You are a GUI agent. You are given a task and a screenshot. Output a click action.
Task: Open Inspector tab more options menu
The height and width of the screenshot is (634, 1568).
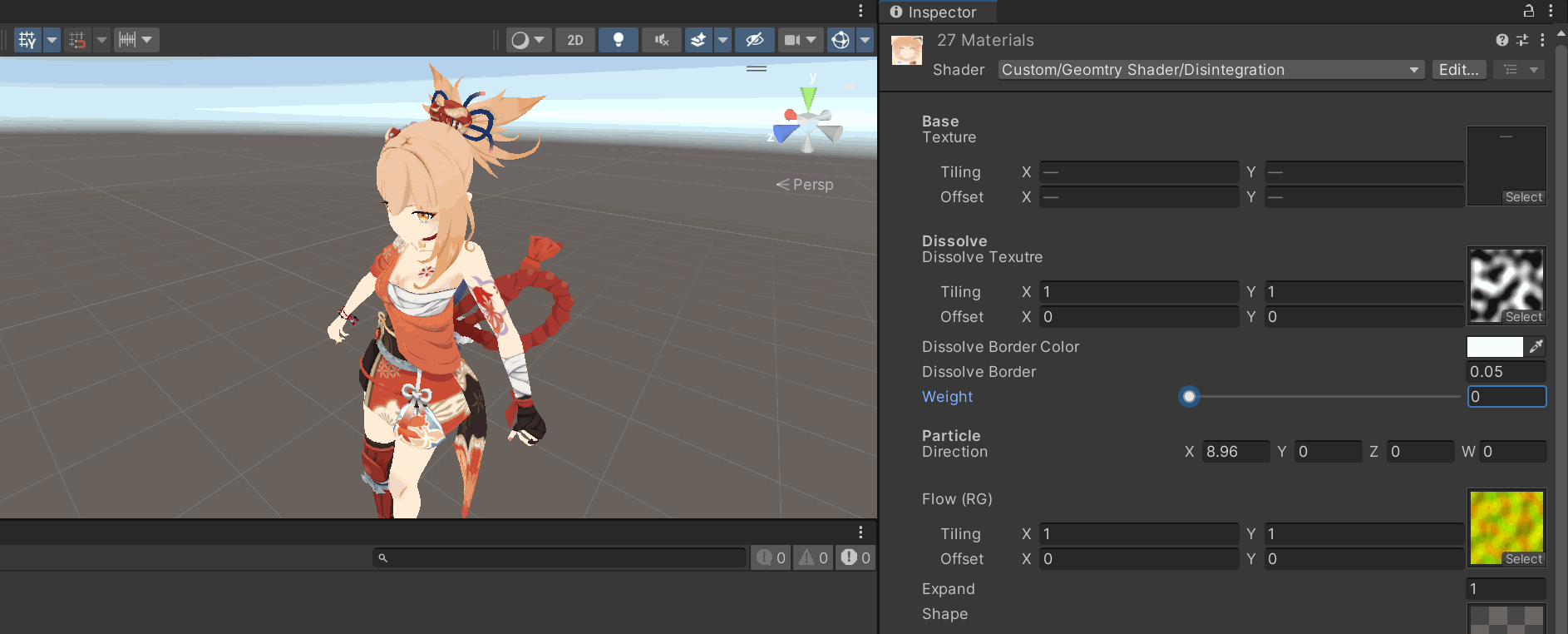[1551, 11]
